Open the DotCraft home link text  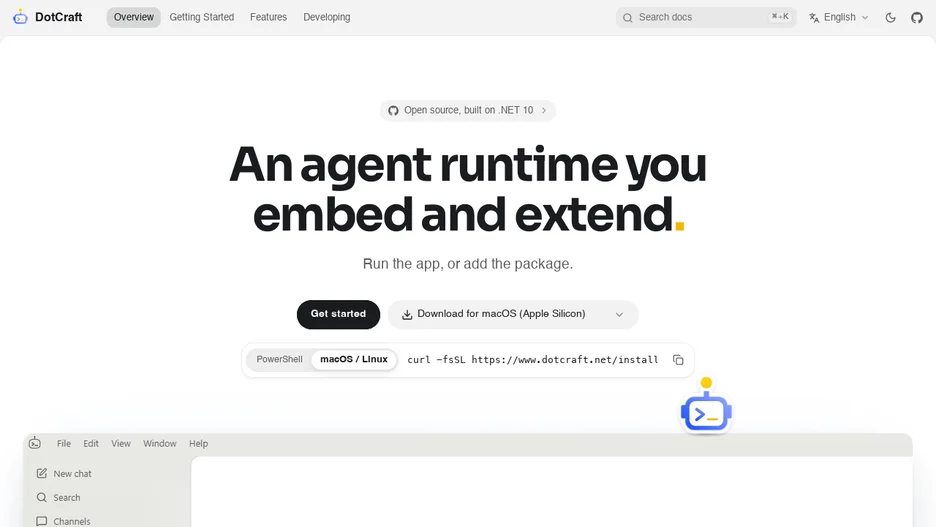[x=58, y=17]
